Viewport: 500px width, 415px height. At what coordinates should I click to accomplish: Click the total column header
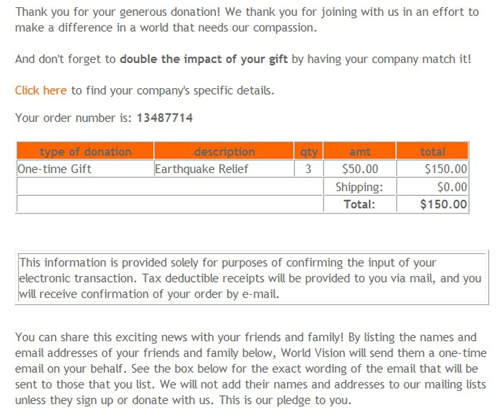pos(433,152)
